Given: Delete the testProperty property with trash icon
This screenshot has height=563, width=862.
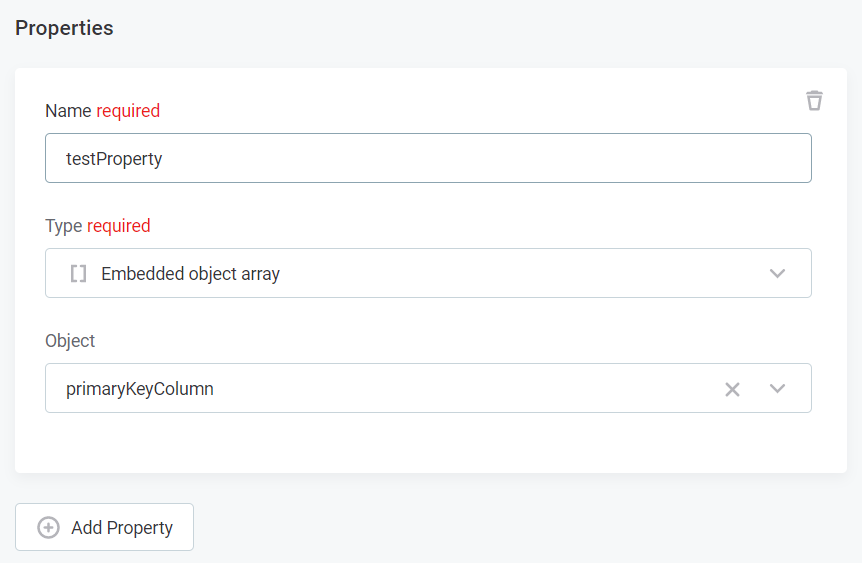Looking at the screenshot, I should (814, 100).
